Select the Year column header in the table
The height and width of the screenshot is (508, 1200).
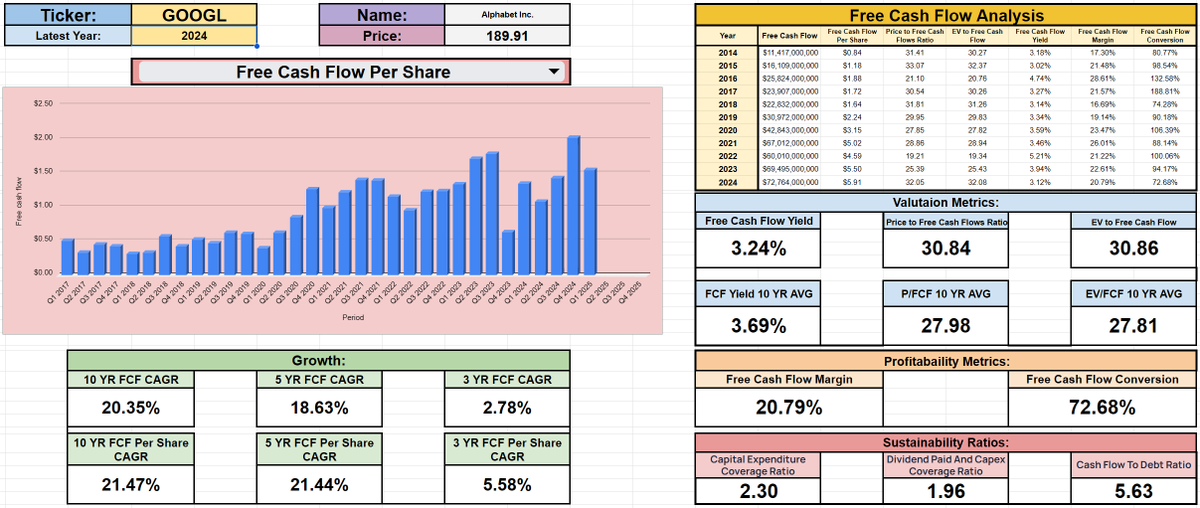(x=726, y=36)
